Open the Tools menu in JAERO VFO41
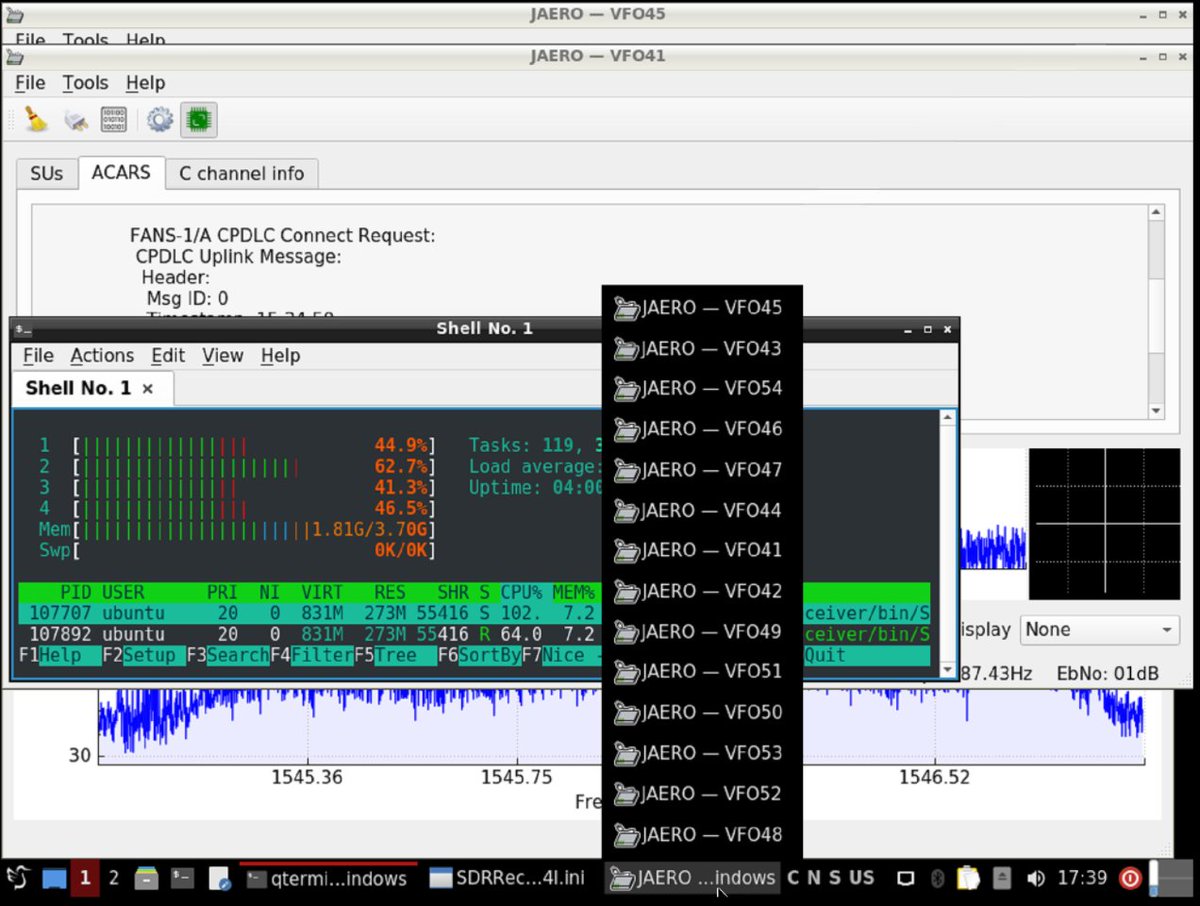This screenshot has height=906, width=1200. [x=85, y=83]
